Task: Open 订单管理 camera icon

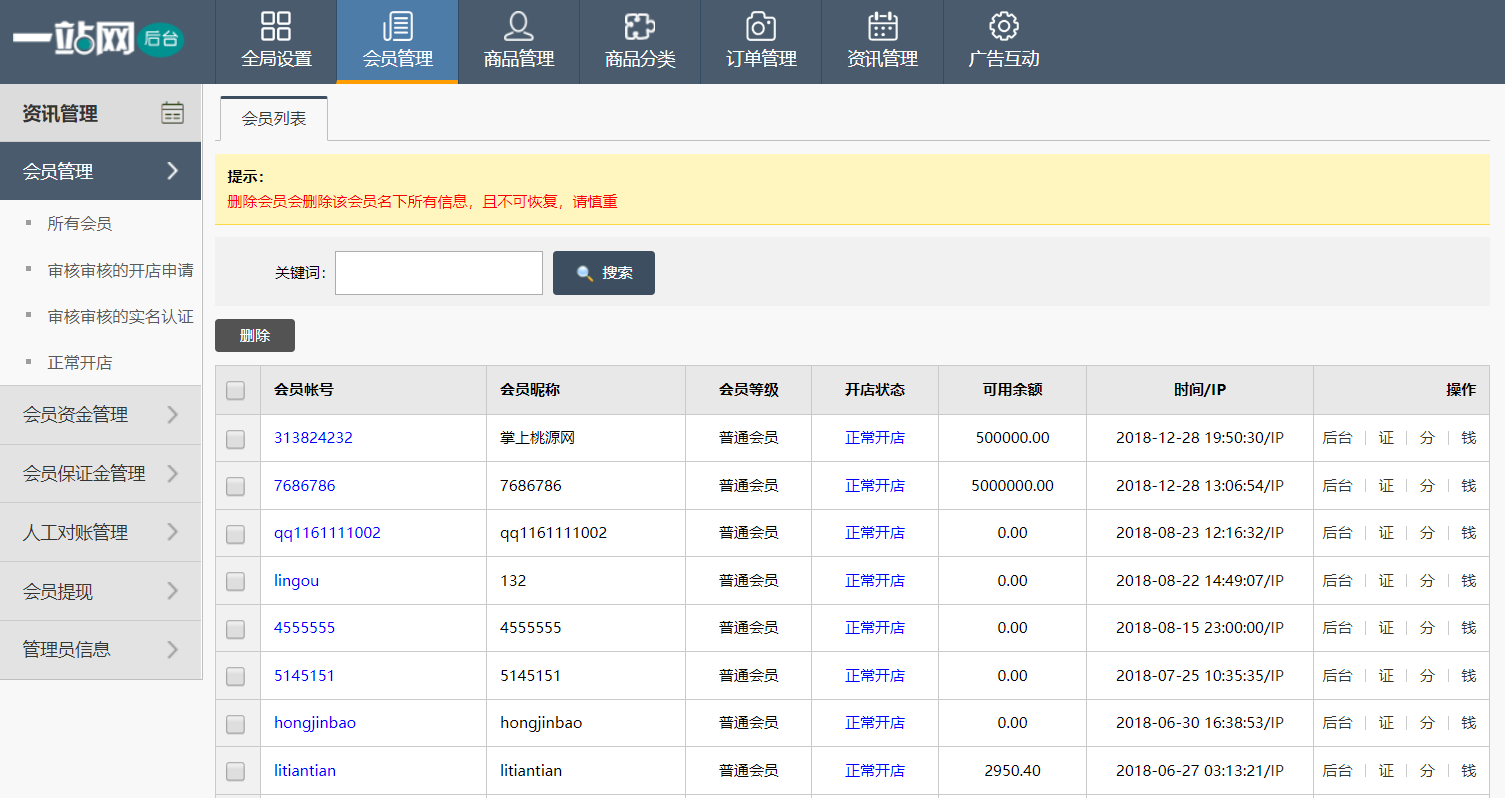Action: (761, 26)
